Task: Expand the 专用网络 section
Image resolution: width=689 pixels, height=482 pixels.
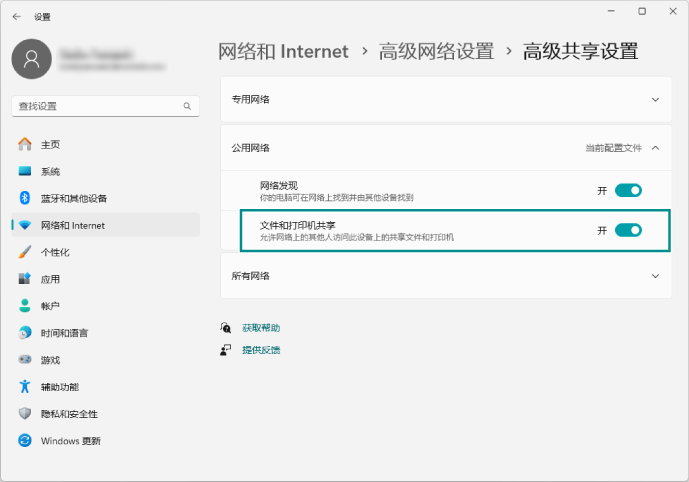Action: tap(655, 100)
